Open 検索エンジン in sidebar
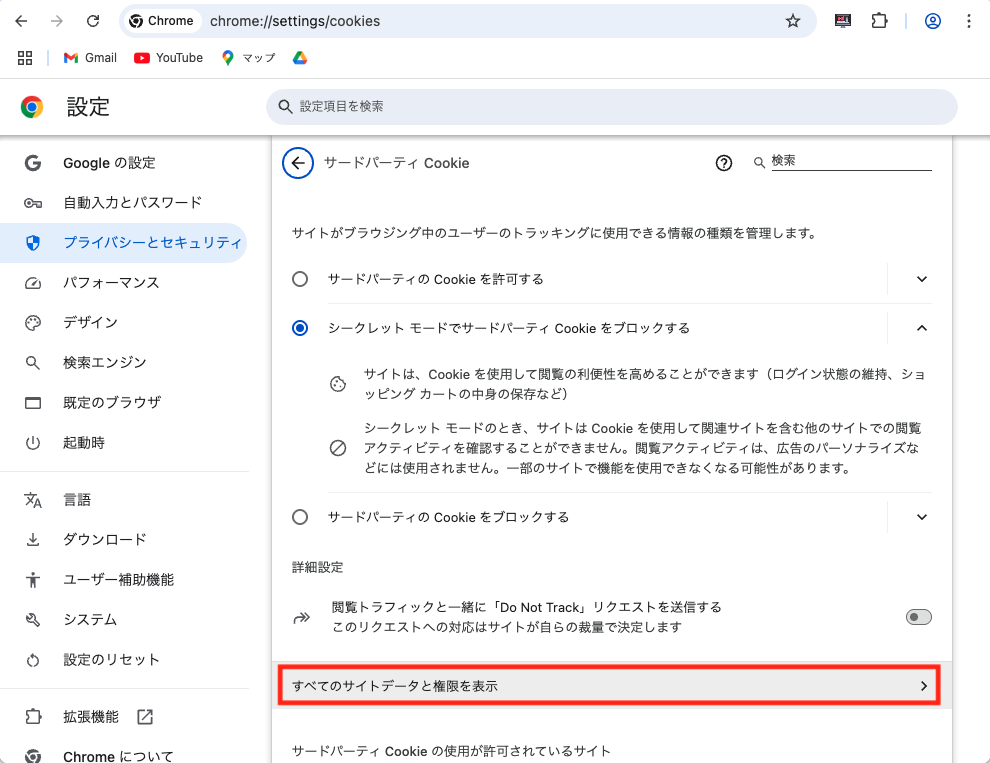Viewport: 990px width, 763px height. (x=124, y=363)
